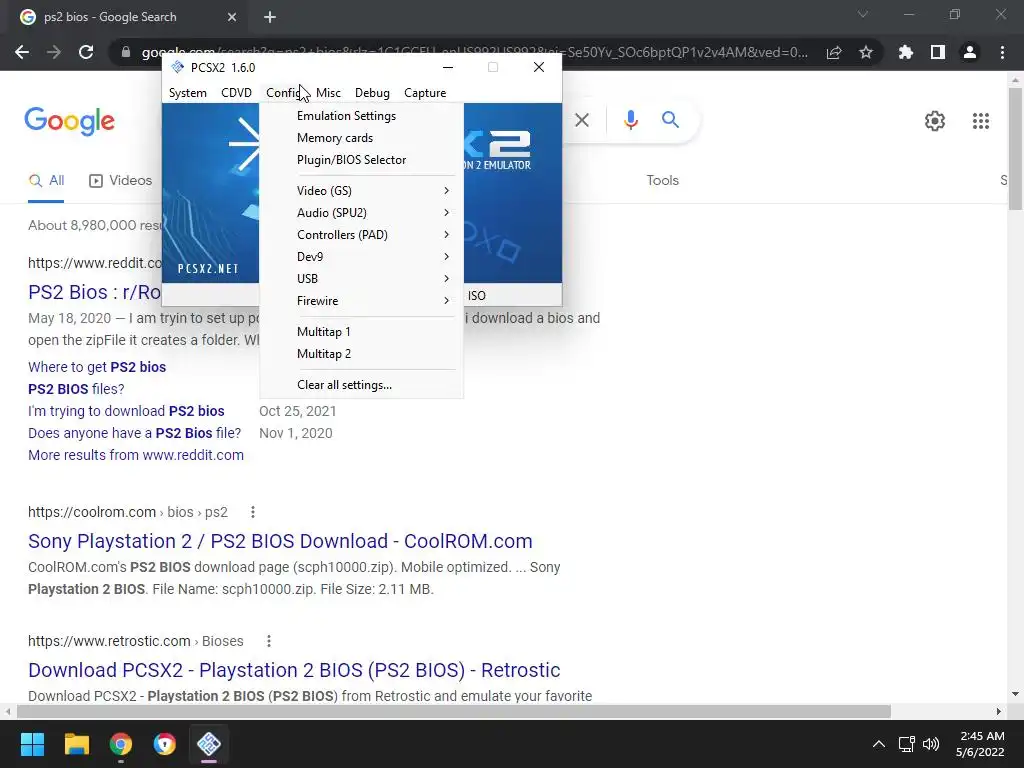Click the Google search magnifier button
1024x768 pixels.
coord(670,120)
